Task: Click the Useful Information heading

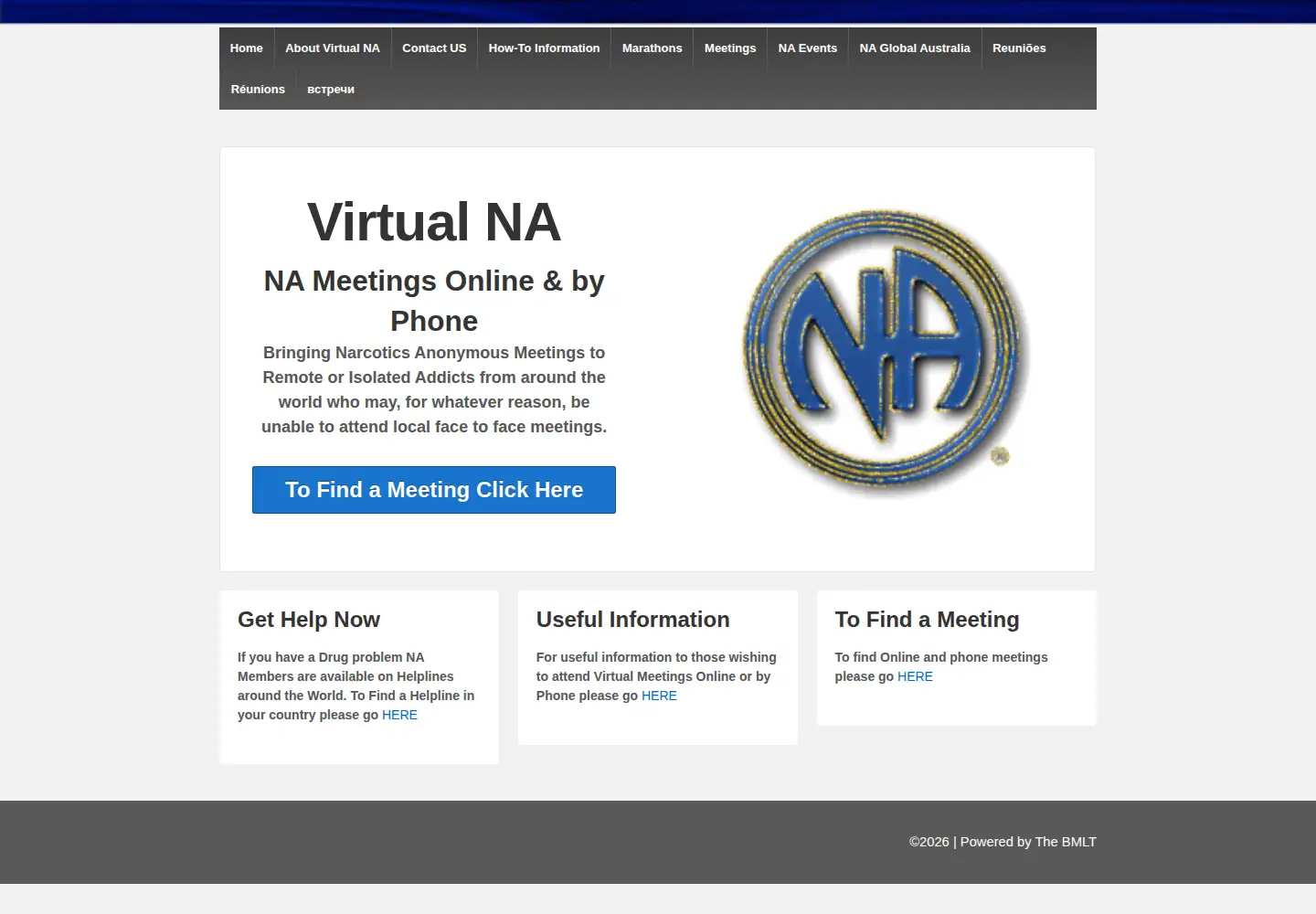Action: 633,620
